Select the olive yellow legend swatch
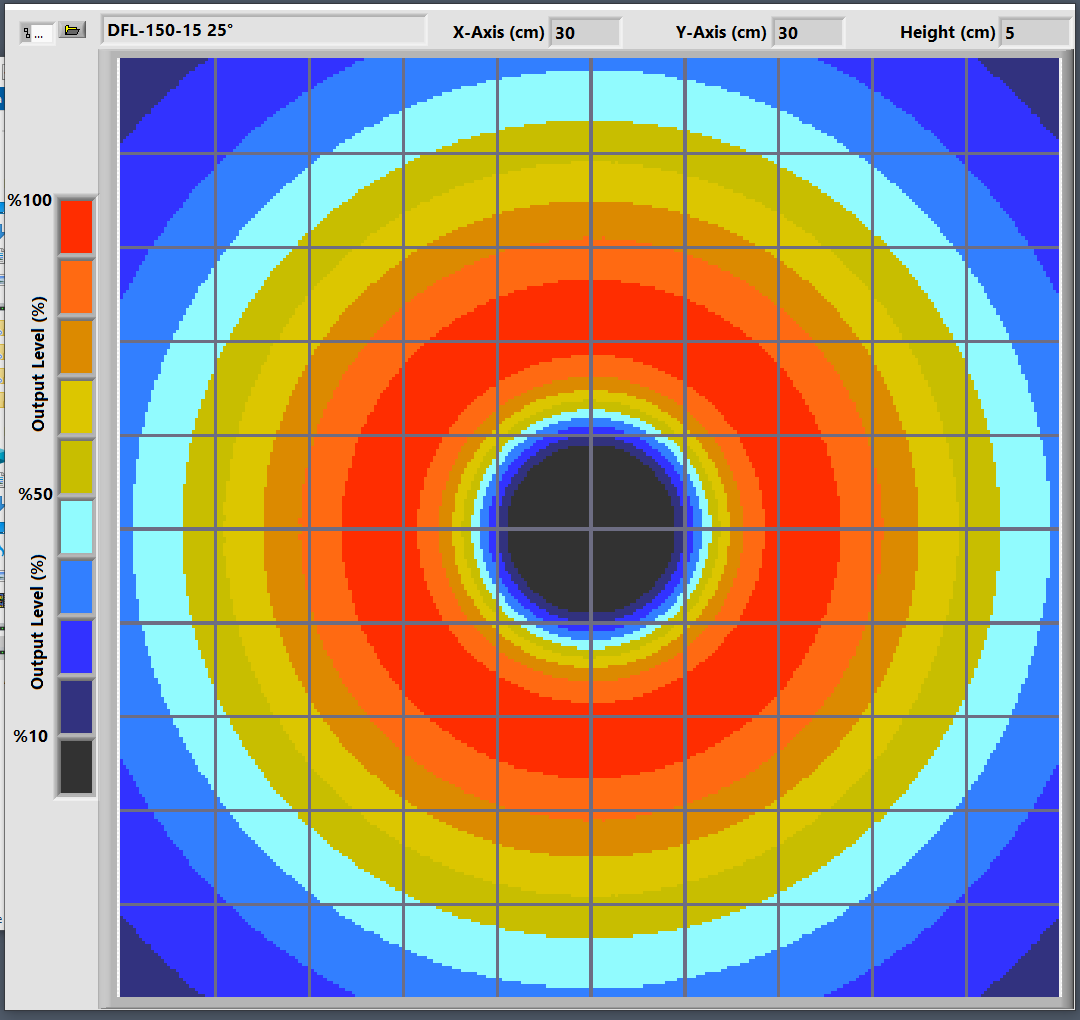1080x1020 pixels. pyautogui.click(x=76, y=467)
